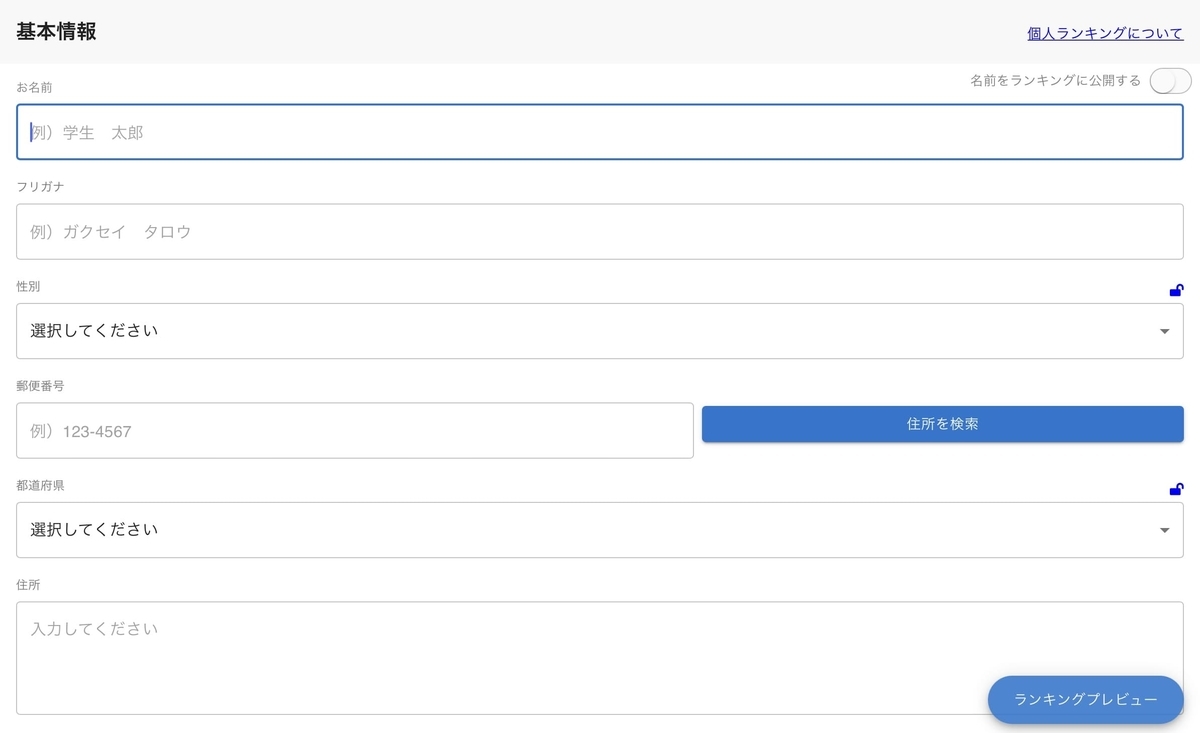Click the 都道府県 dropdown arrow
Image resolution: width=1200 pixels, height=733 pixels.
tap(1164, 530)
